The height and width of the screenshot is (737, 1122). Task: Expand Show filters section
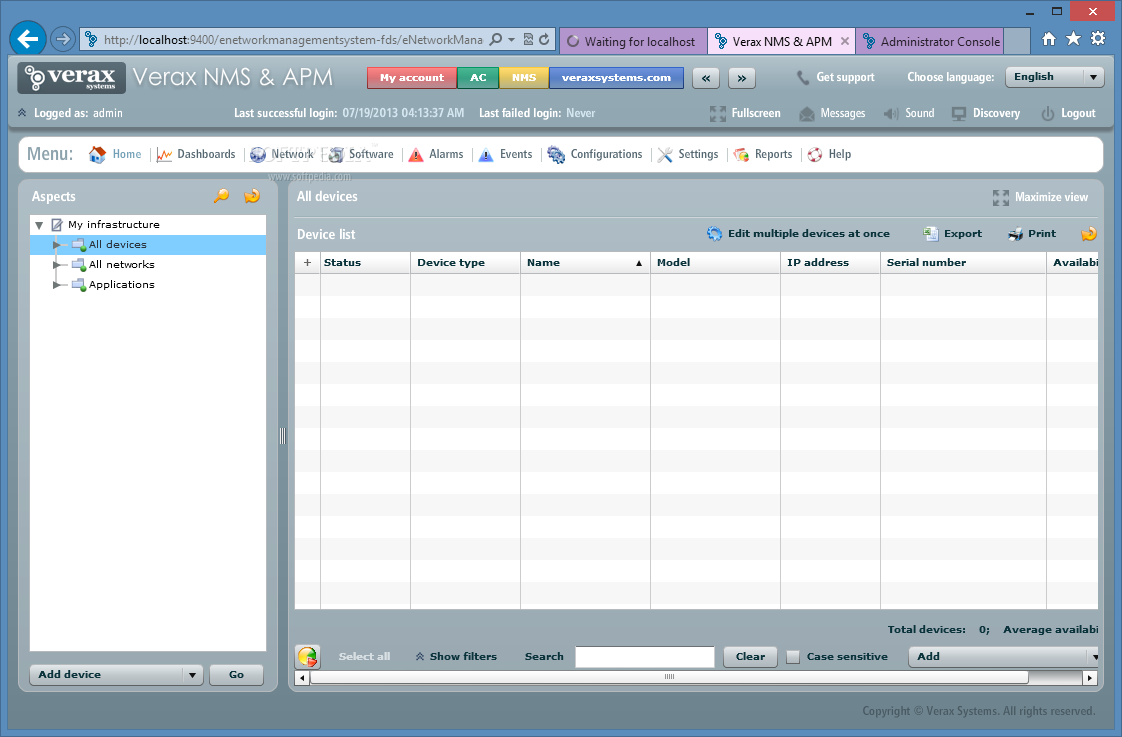pos(456,656)
